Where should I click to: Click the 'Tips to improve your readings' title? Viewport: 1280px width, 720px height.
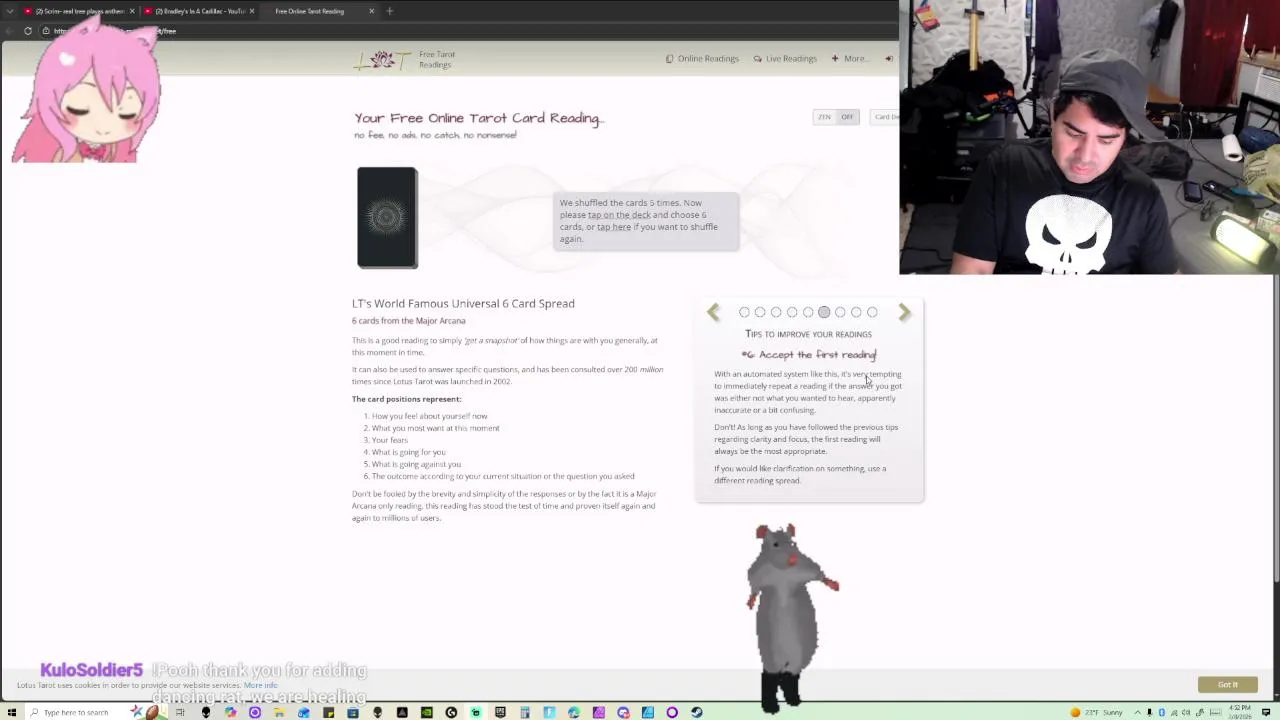point(808,334)
